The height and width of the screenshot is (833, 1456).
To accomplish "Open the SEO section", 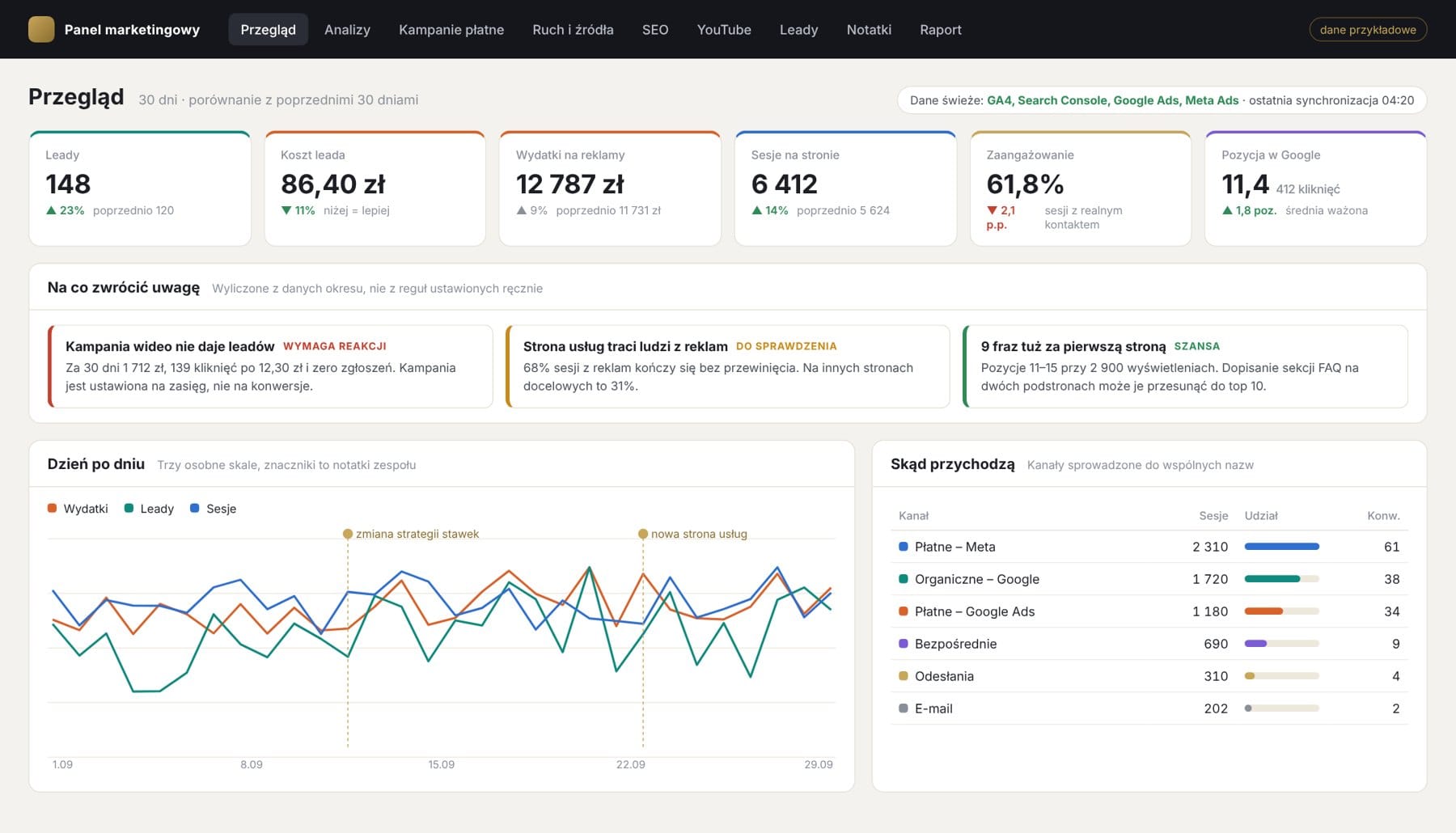I will pyautogui.click(x=655, y=29).
